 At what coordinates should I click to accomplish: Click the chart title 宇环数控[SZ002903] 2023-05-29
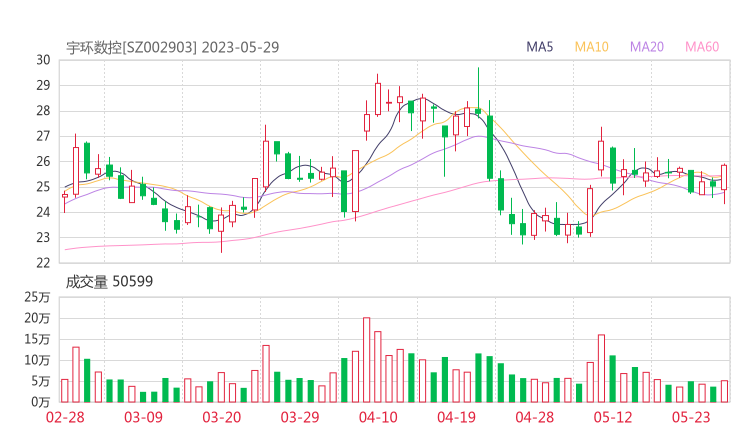pyautogui.click(x=173, y=48)
